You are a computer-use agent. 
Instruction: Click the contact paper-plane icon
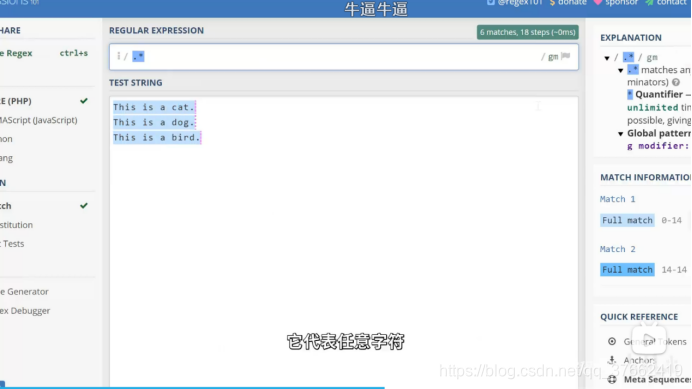pyautogui.click(x=649, y=3)
